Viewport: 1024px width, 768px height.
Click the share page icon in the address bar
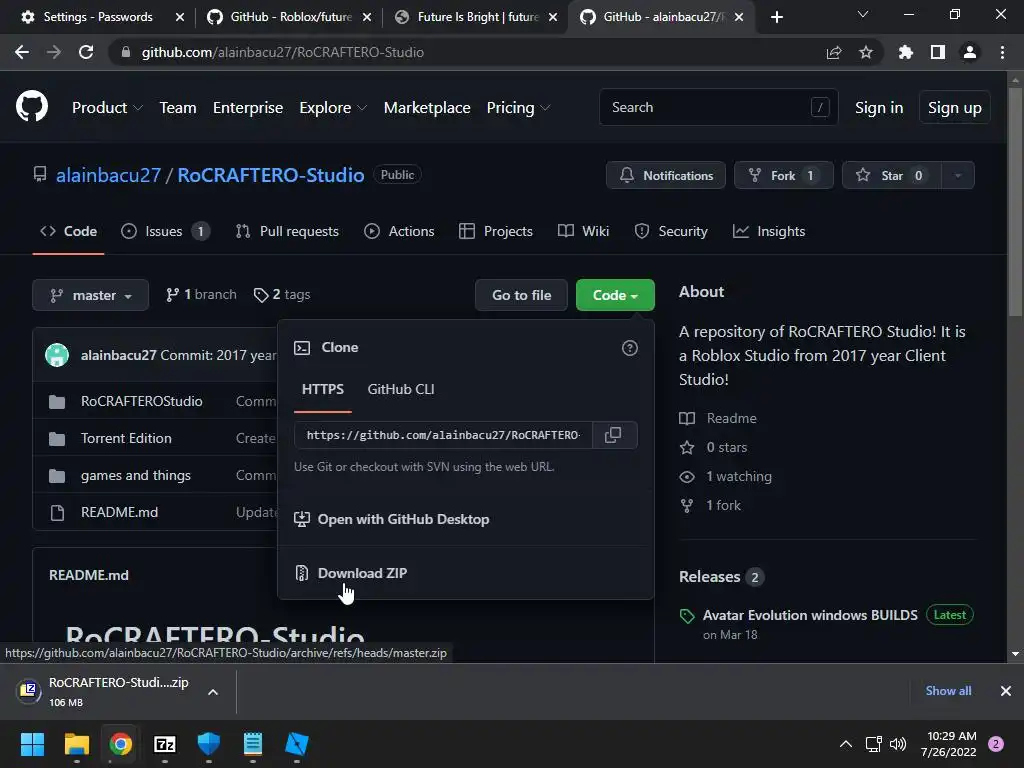click(x=834, y=52)
